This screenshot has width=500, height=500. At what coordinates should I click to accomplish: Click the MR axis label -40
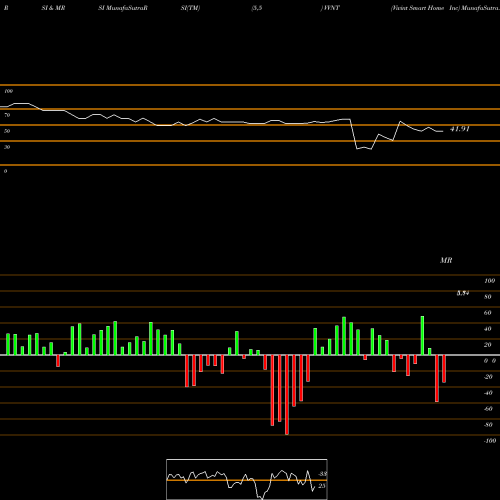488,393
